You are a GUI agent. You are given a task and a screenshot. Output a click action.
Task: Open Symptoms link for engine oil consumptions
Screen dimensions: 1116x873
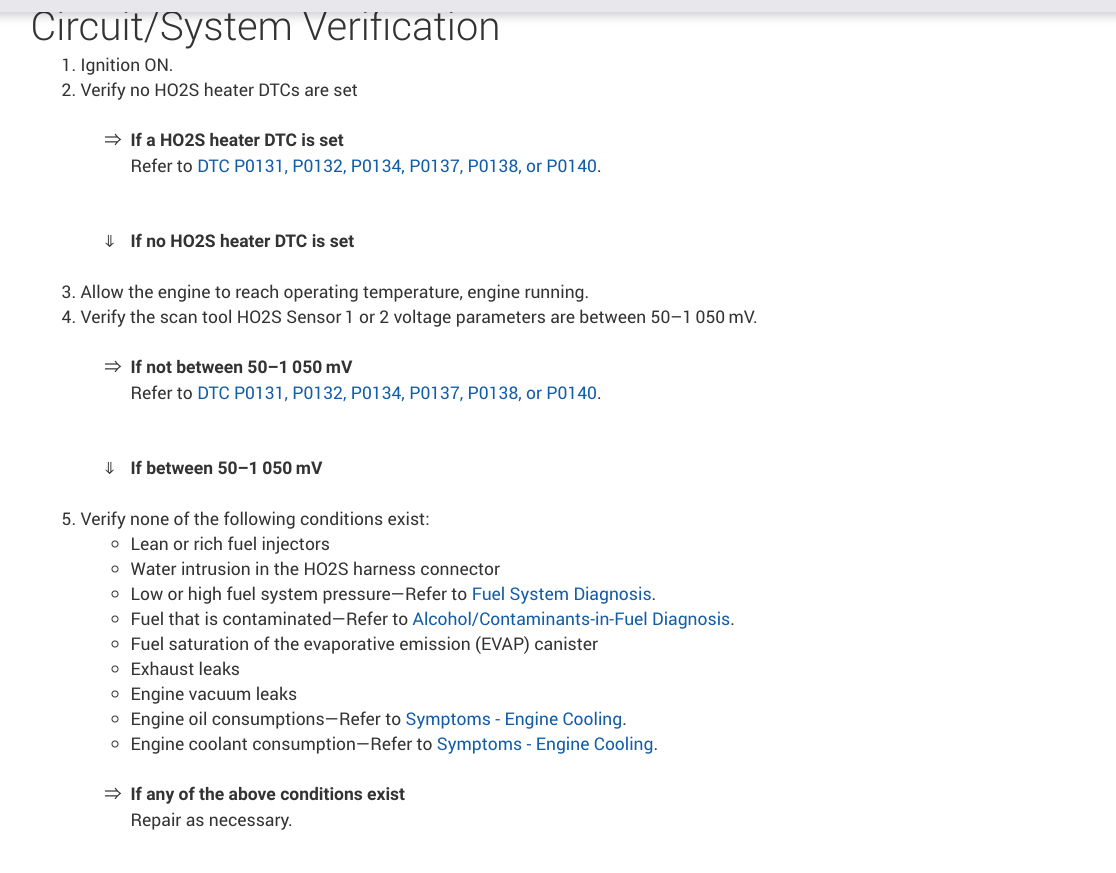pyautogui.click(x=514, y=719)
